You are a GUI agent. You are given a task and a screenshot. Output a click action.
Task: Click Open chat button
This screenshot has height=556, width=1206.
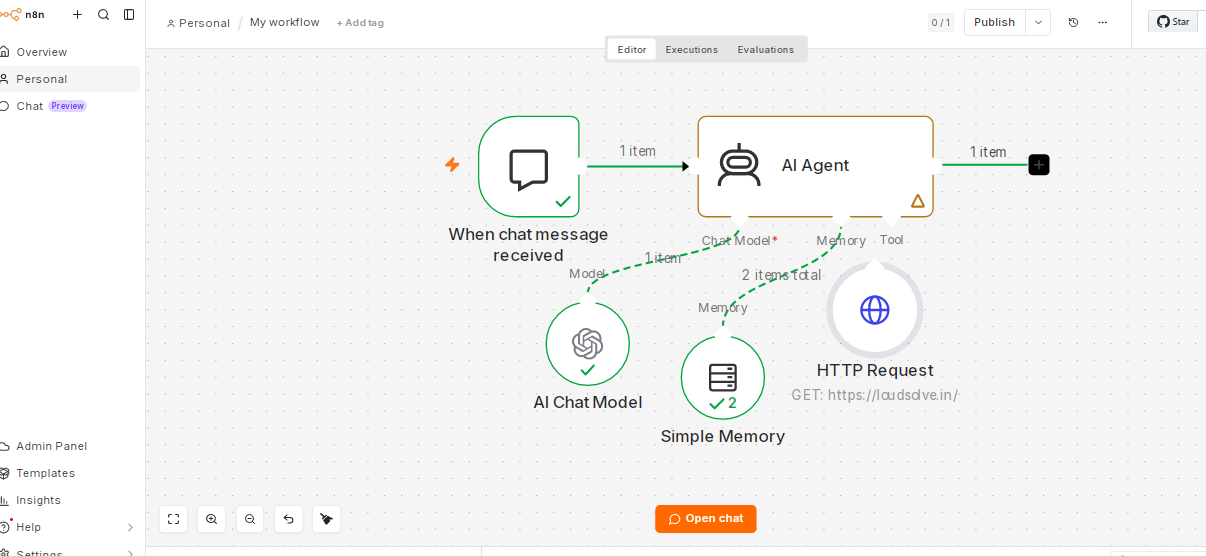706,519
